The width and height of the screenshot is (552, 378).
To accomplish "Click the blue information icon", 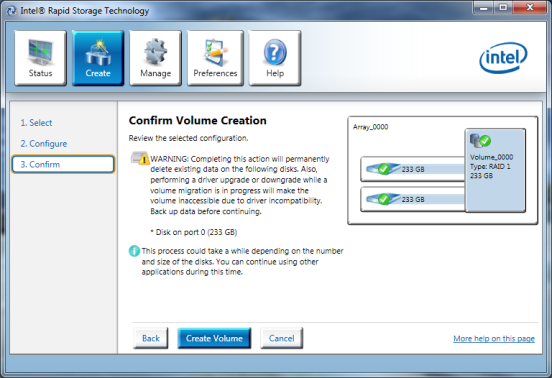I will click(x=134, y=251).
